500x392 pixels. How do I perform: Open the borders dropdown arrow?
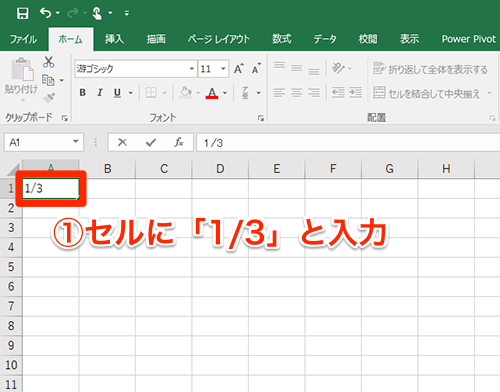pyautogui.click(x=164, y=93)
